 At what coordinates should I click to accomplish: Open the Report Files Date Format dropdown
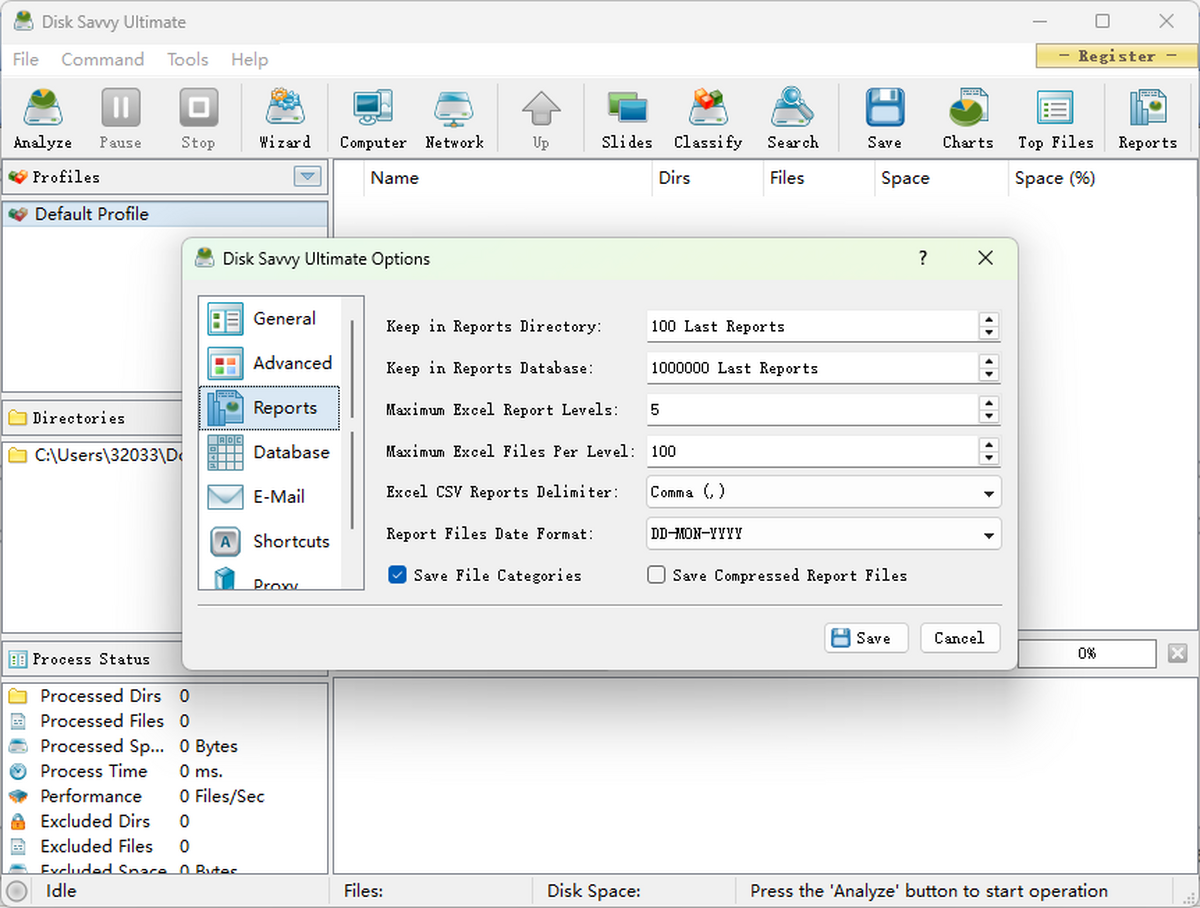[x=988, y=533]
